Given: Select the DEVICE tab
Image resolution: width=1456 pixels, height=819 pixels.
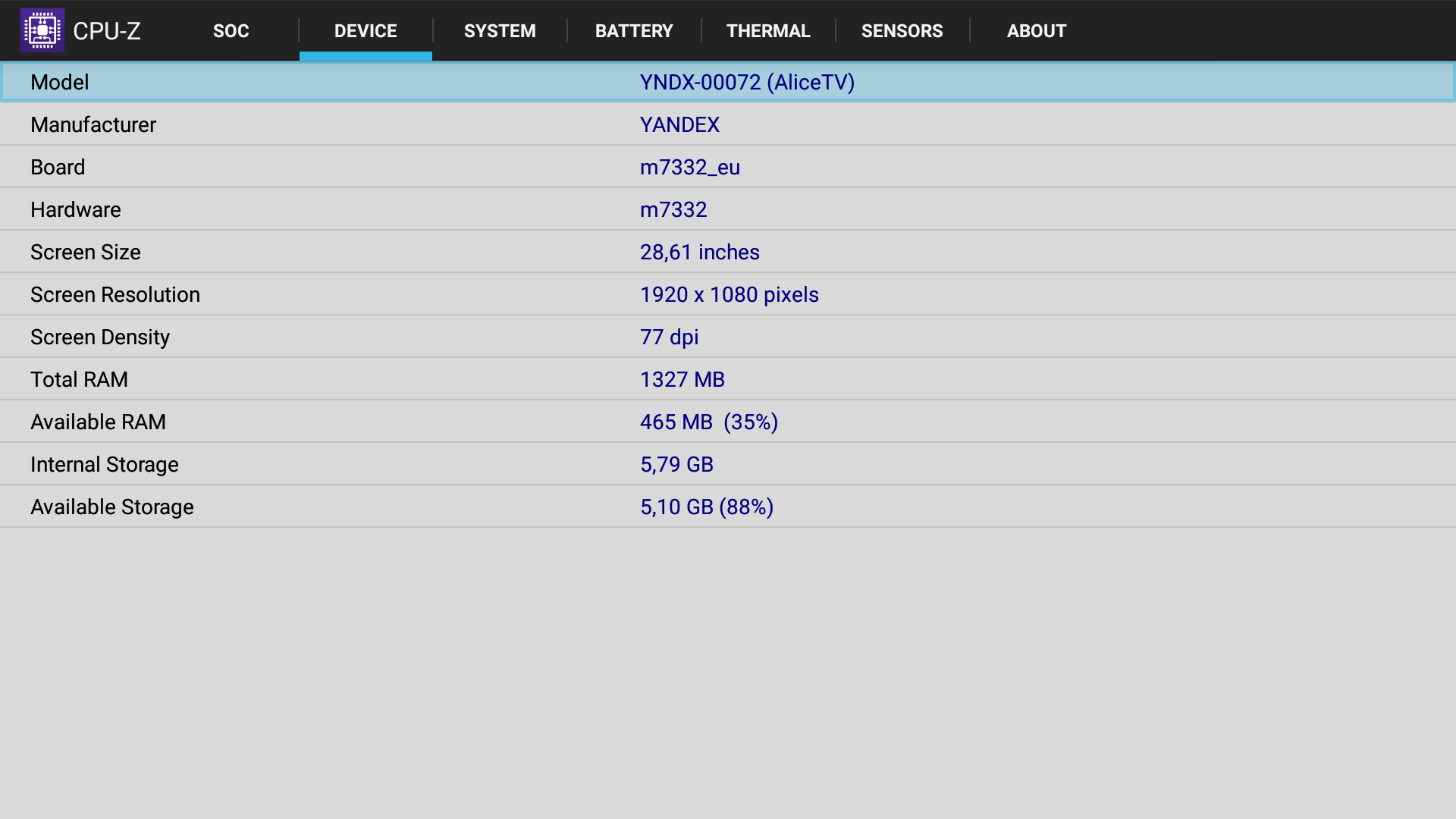Looking at the screenshot, I should click(x=366, y=31).
